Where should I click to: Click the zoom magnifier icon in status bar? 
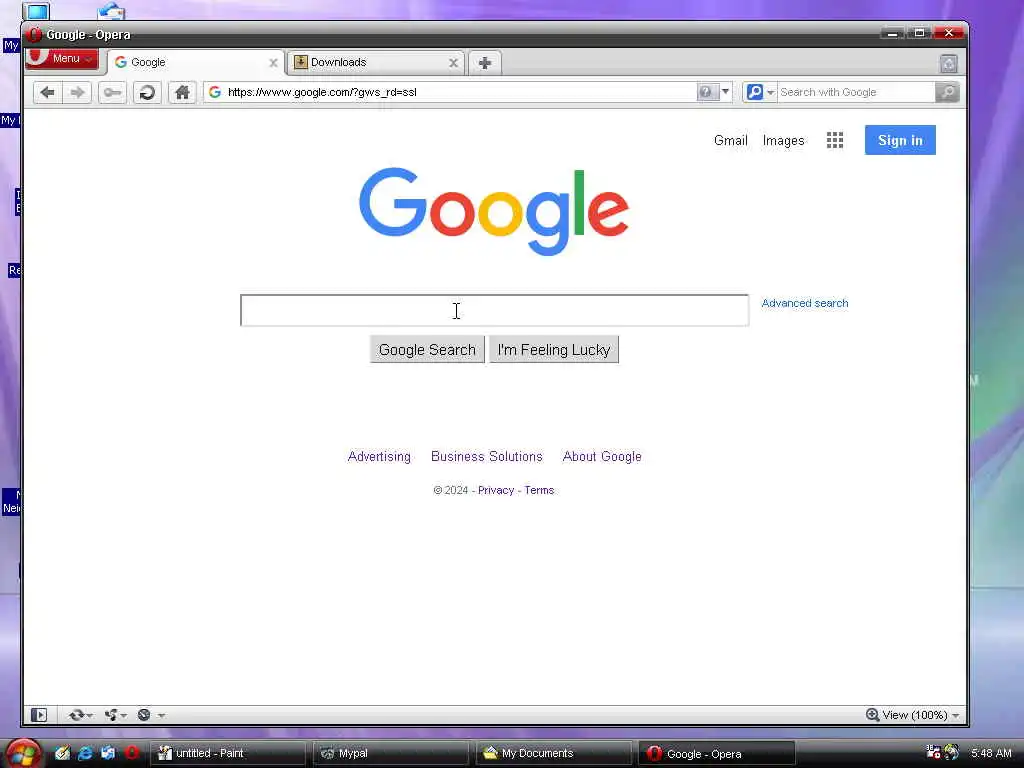coord(872,715)
